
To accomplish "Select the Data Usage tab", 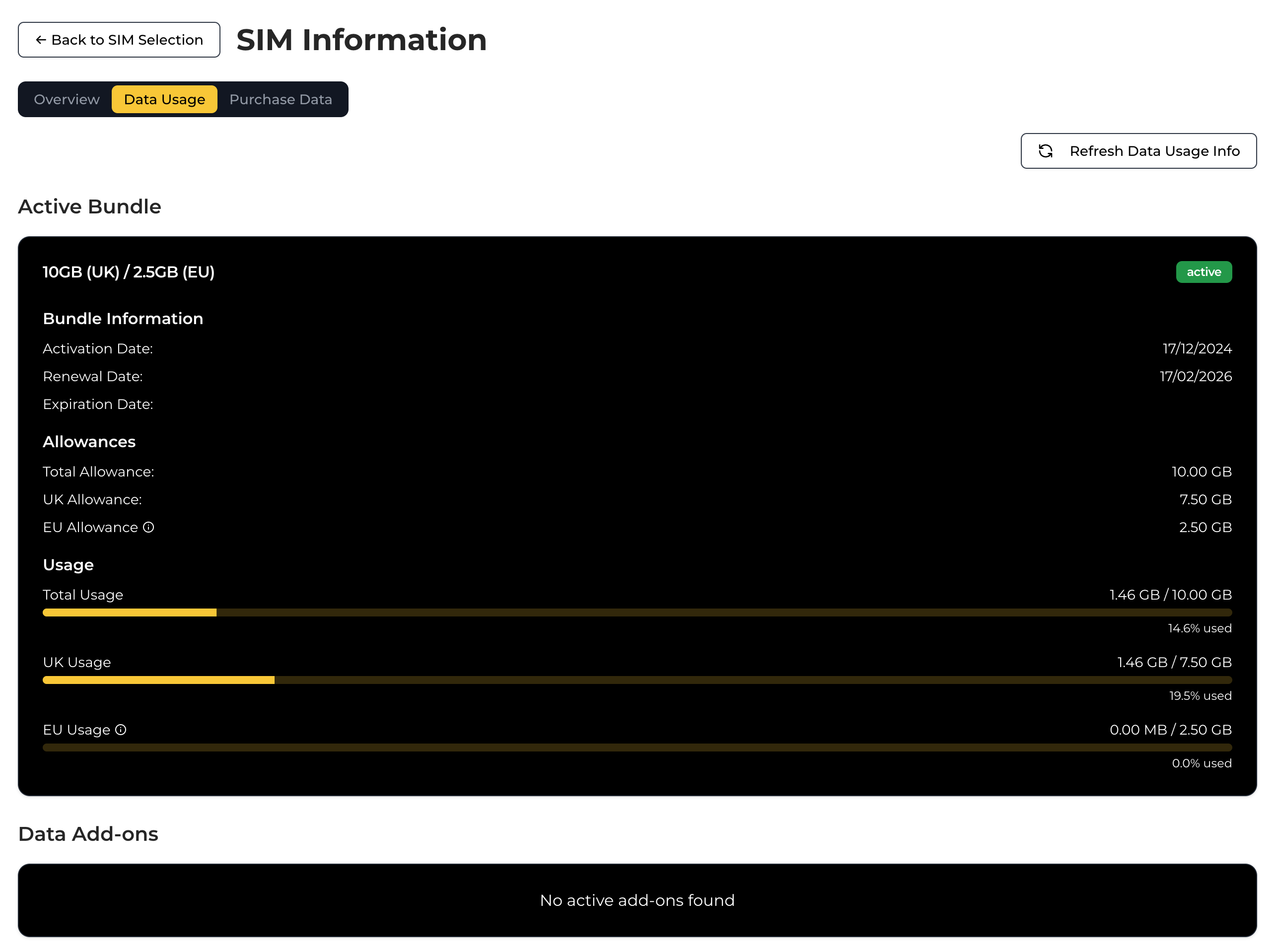I will pyautogui.click(x=164, y=99).
